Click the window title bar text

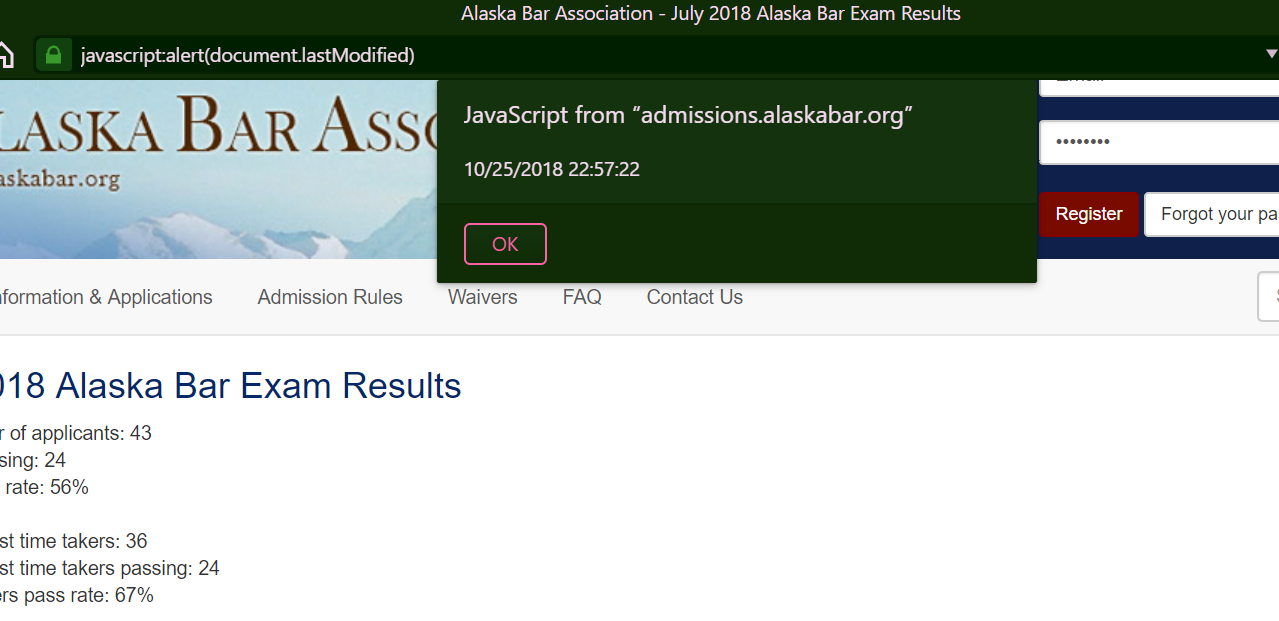(711, 14)
